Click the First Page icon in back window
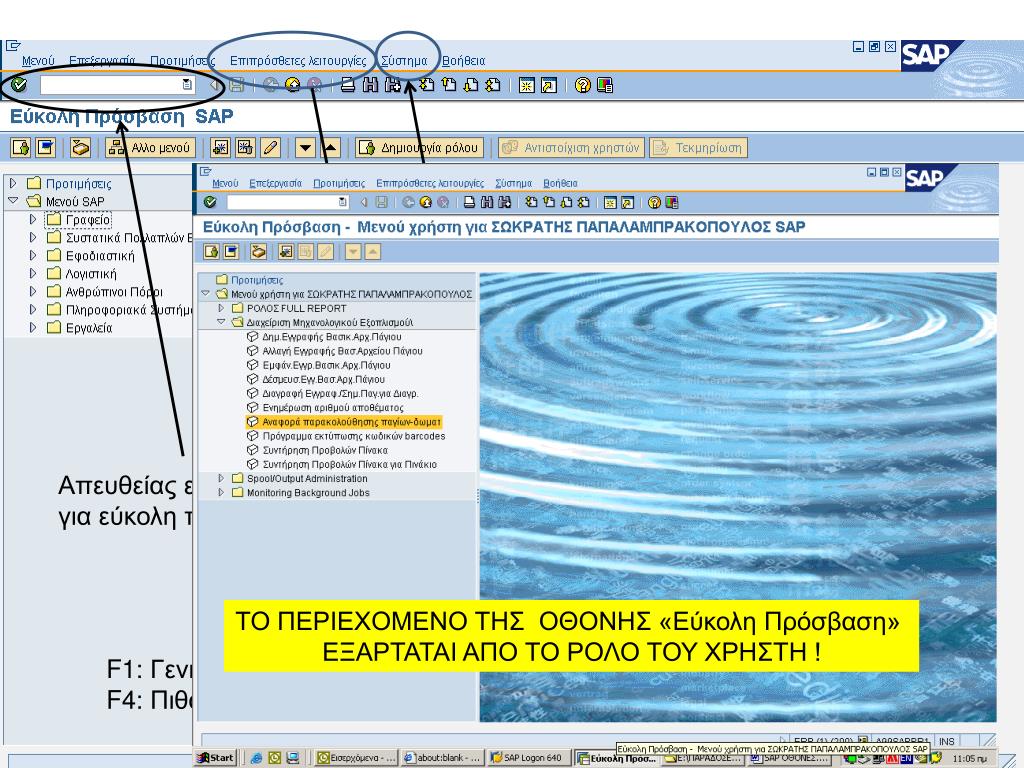Viewport: 1024px width, 768px height. [x=427, y=85]
